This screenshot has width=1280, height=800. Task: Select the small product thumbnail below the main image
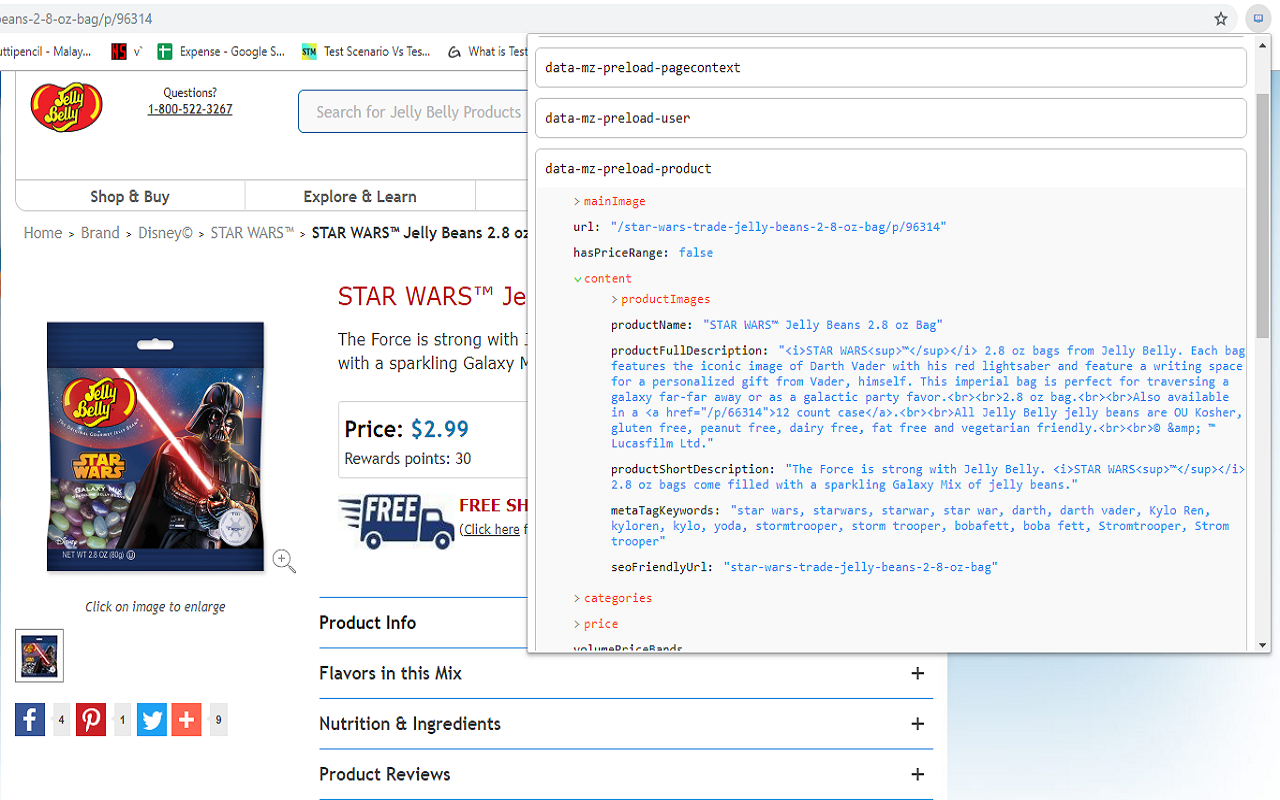pos(39,655)
